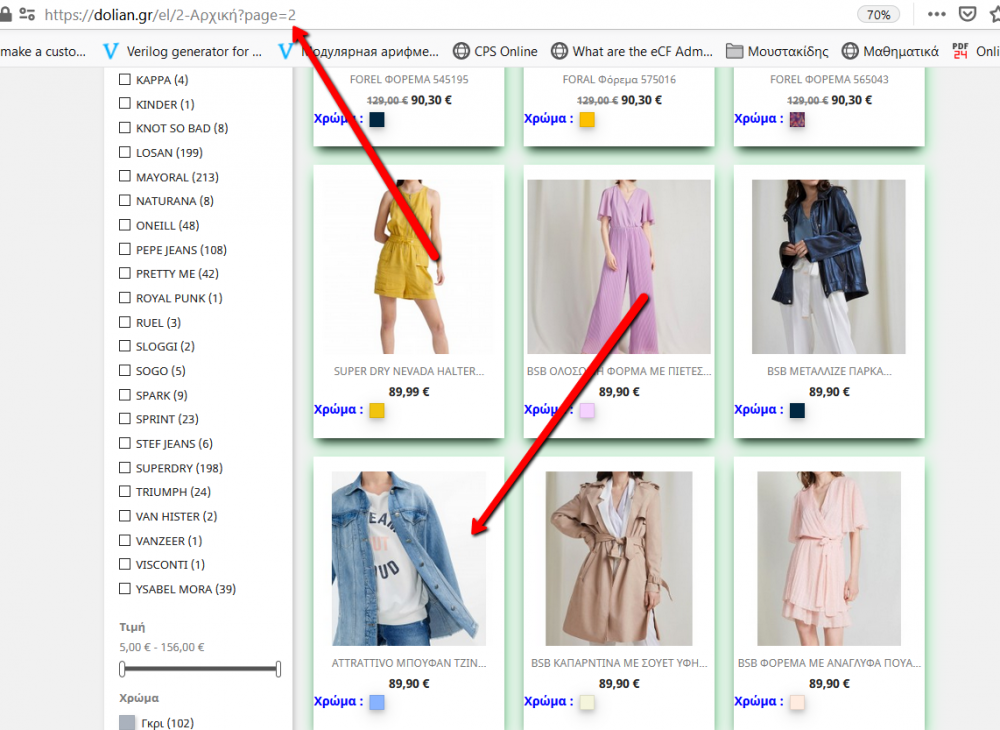Enable the ONEILL (48) brand filter
Image resolution: width=1000 pixels, height=730 pixels.
point(125,225)
